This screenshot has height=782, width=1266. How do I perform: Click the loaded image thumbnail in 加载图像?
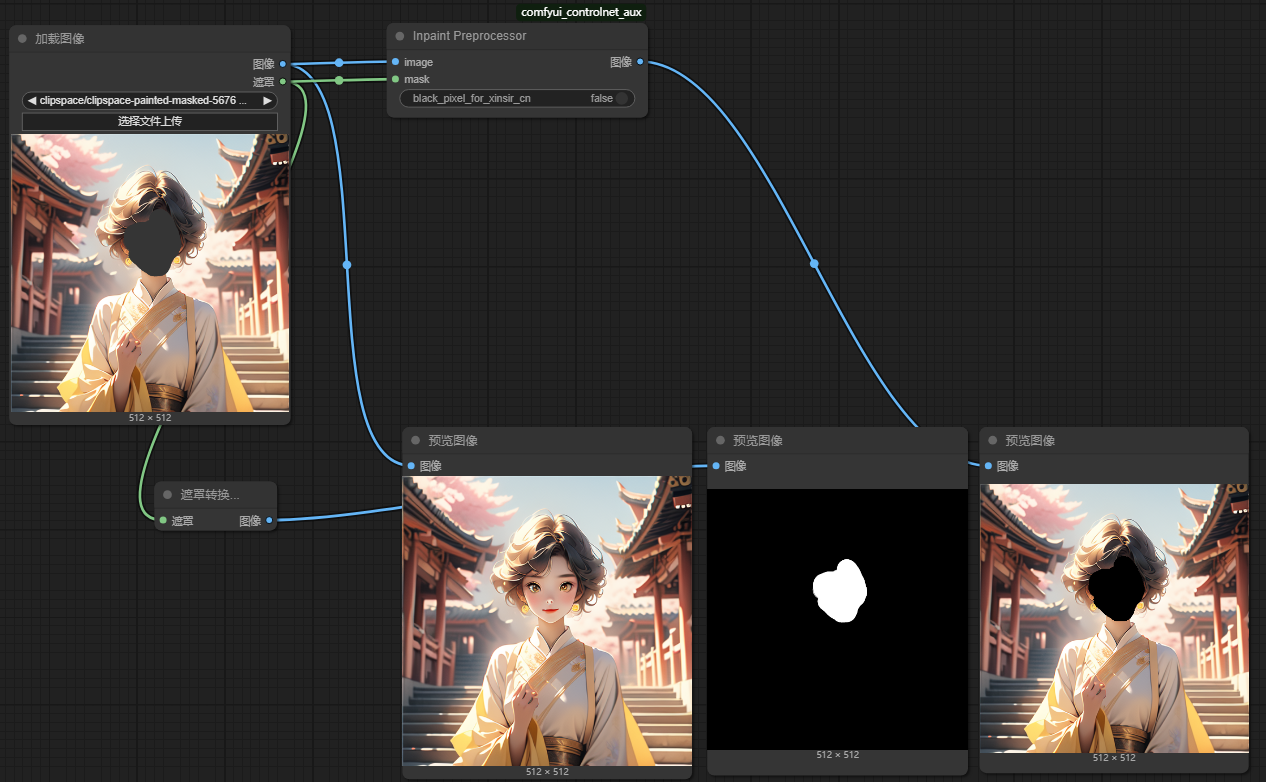tap(150, 272)
